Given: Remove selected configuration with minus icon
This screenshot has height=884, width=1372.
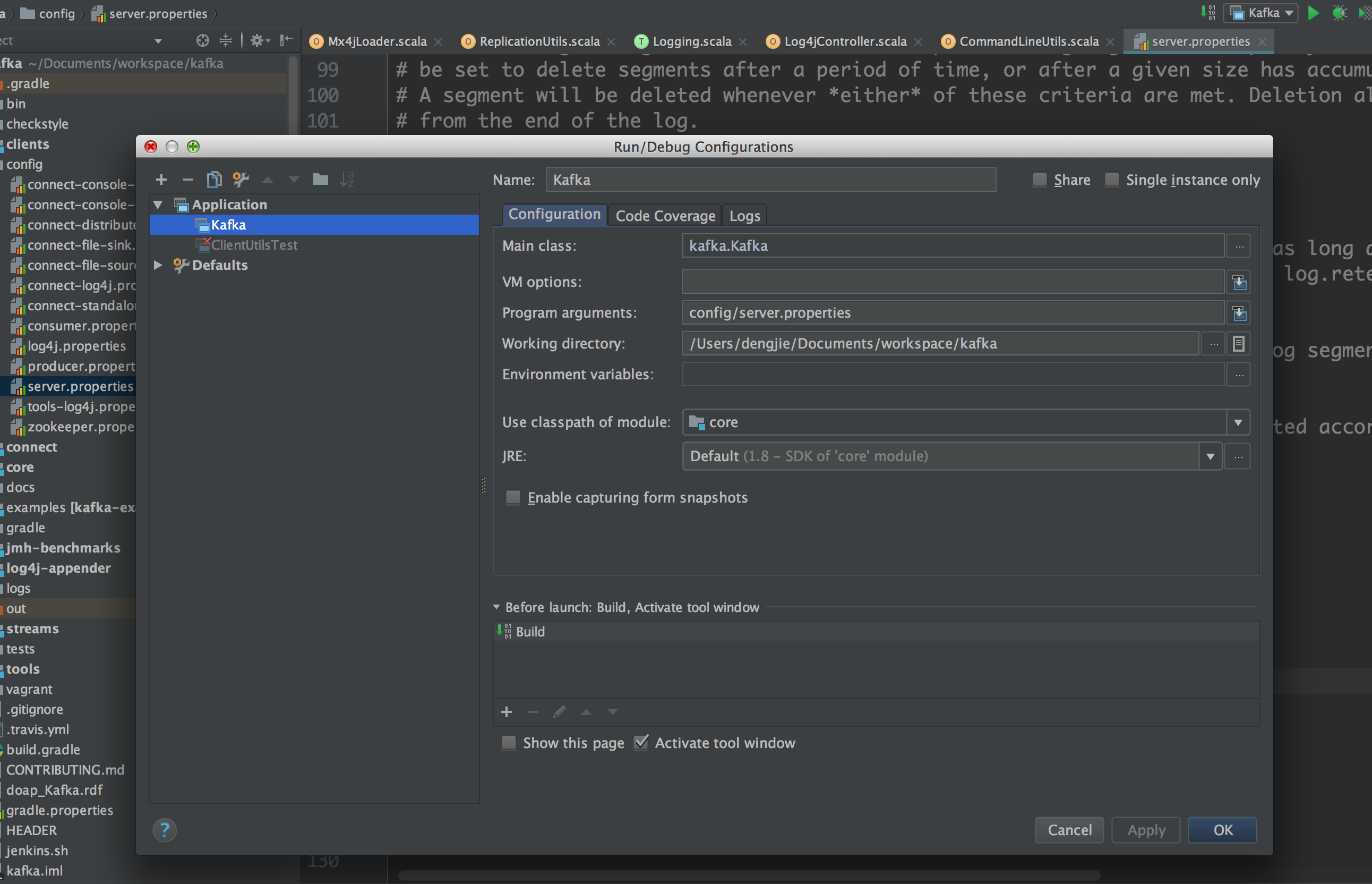Looking at the screenshot, I should (x=187, y=180).
